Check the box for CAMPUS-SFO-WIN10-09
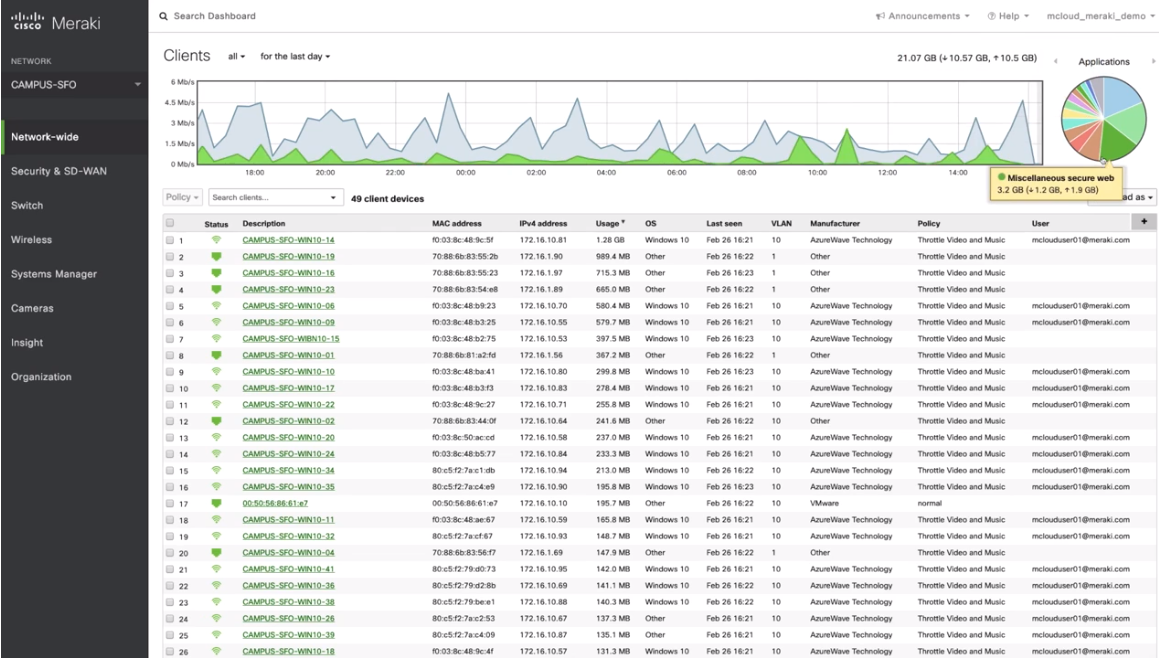Screen dimensions: 1159x658 pos(170,322)
